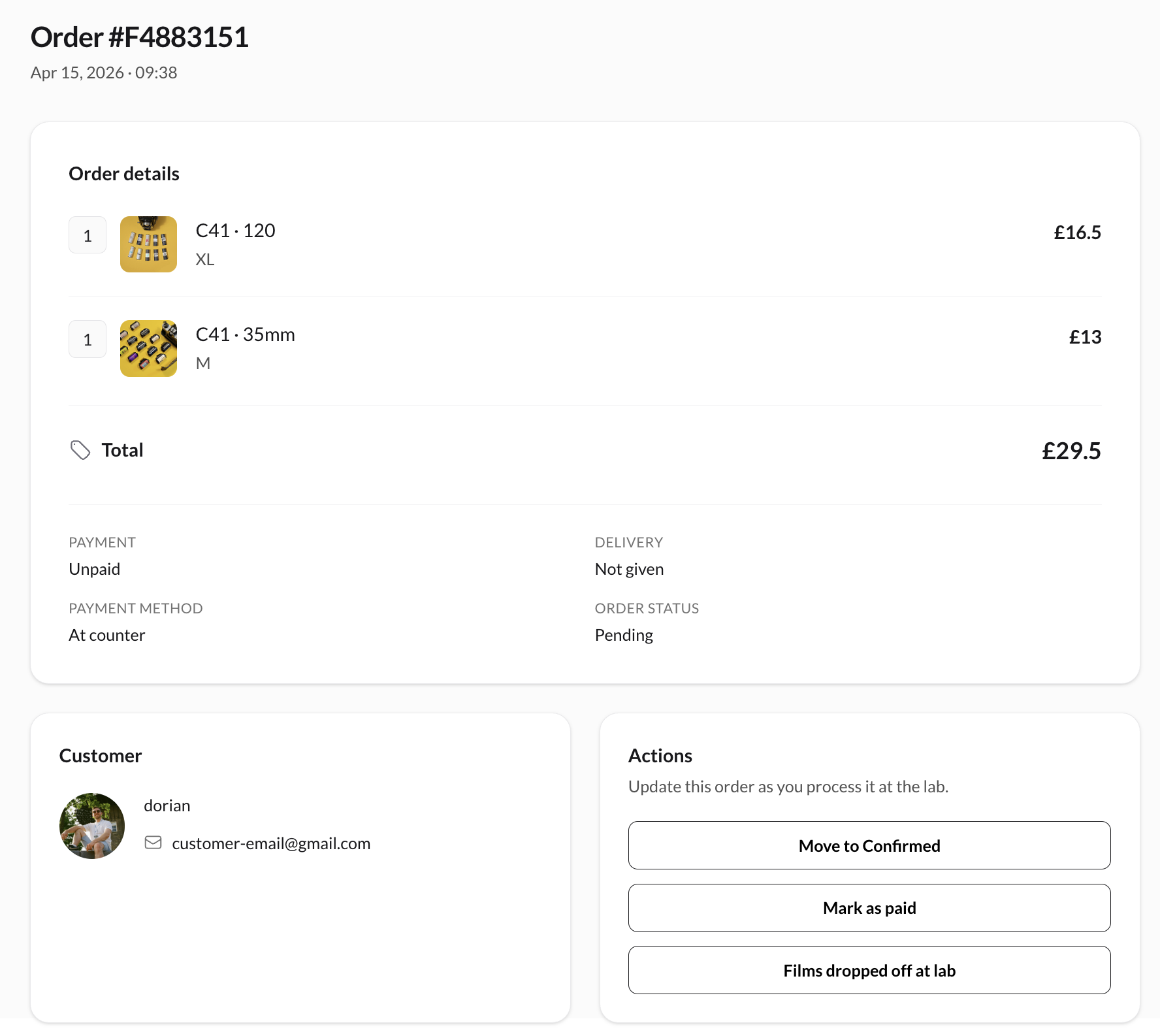Open the At counter payment method
The width and height of the screenshot is (1160, 1036).
(106, 634)
